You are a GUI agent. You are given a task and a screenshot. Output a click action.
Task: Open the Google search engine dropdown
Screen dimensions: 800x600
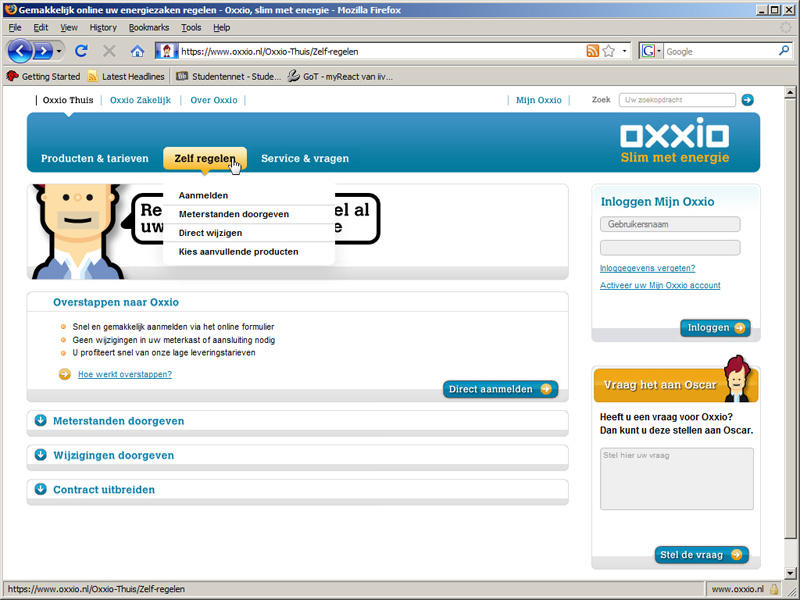point(651,51)
